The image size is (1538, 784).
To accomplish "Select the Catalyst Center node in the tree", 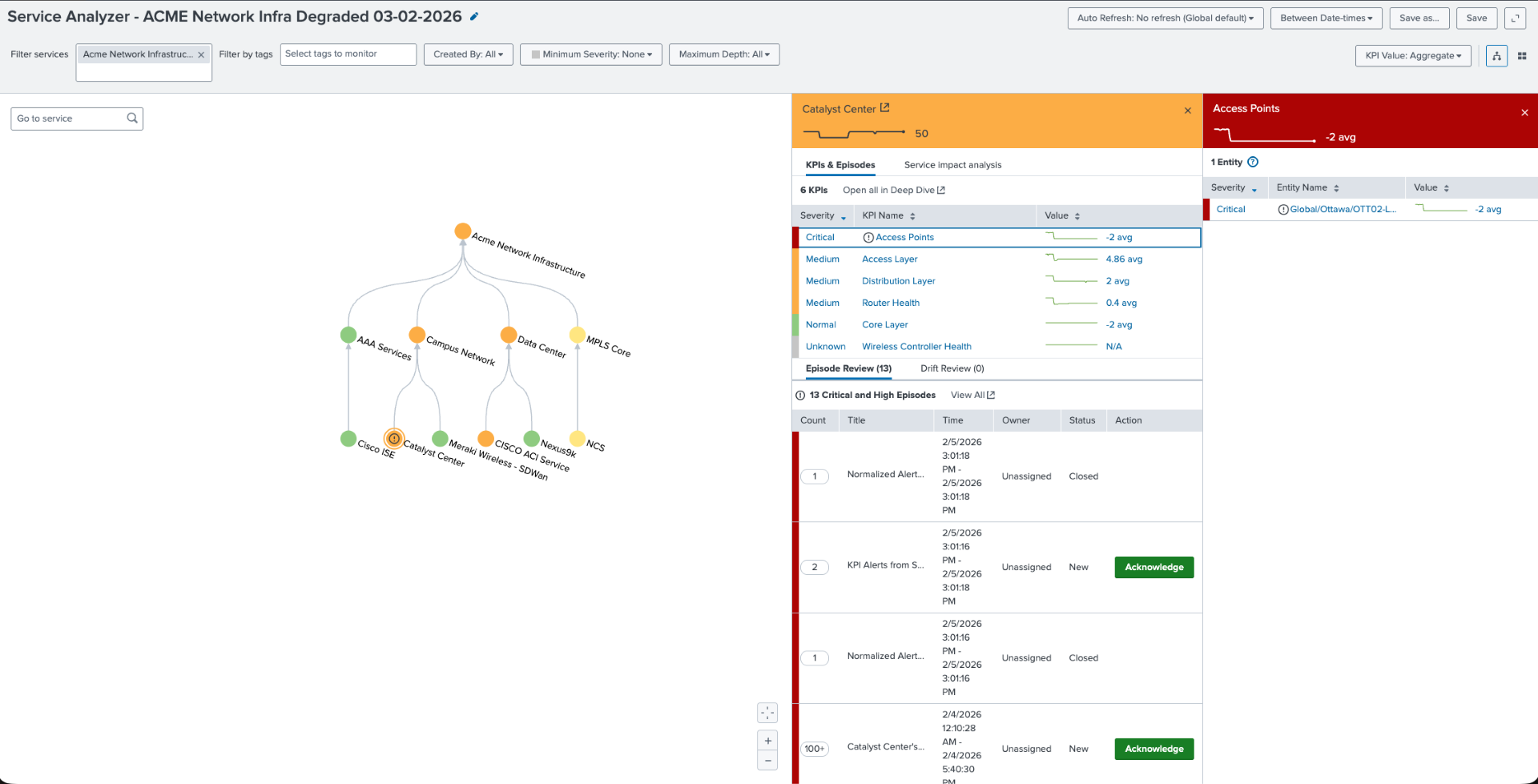I will coord(394,439).
